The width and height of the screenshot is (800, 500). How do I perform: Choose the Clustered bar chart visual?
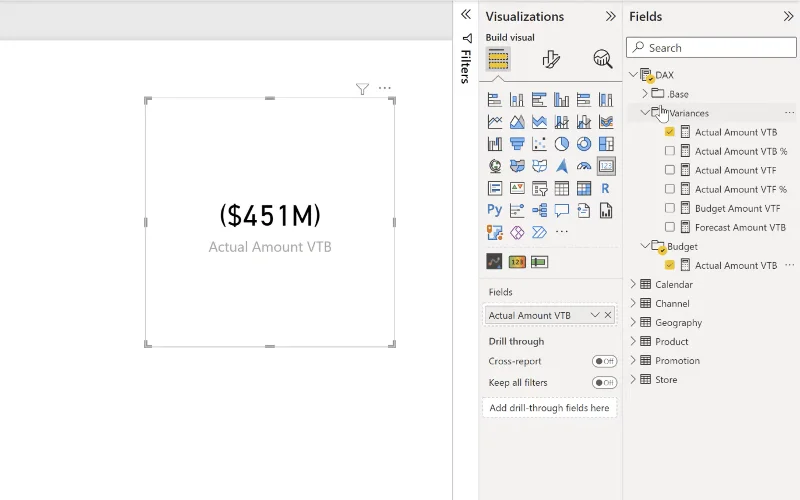(539, 99)
